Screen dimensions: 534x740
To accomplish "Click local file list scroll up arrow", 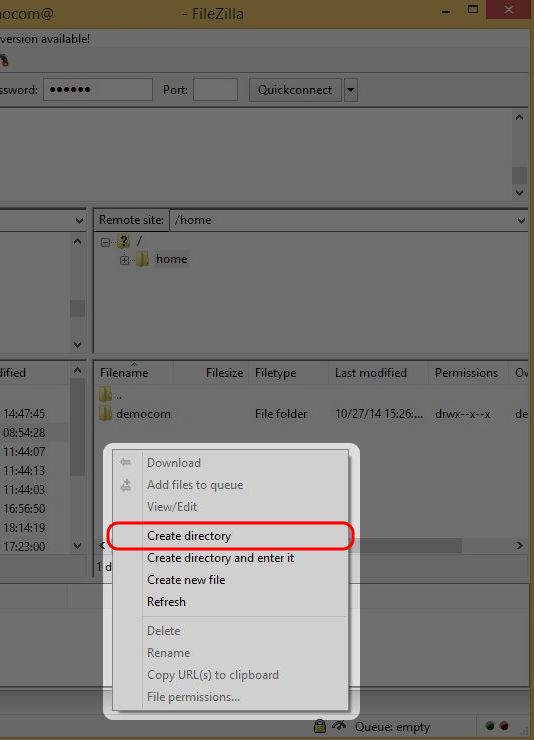I will click(x=78, y=370).
